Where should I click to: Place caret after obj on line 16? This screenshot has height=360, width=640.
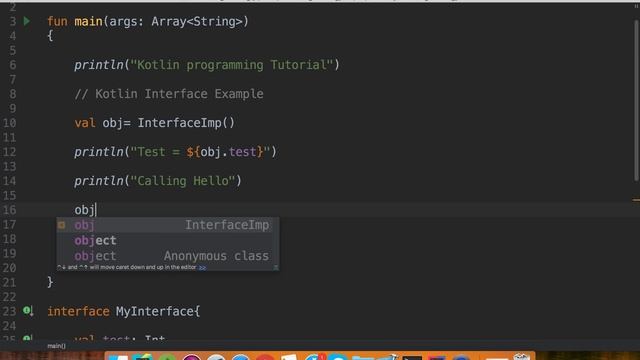pyautogui.click(x=96, y=210)
